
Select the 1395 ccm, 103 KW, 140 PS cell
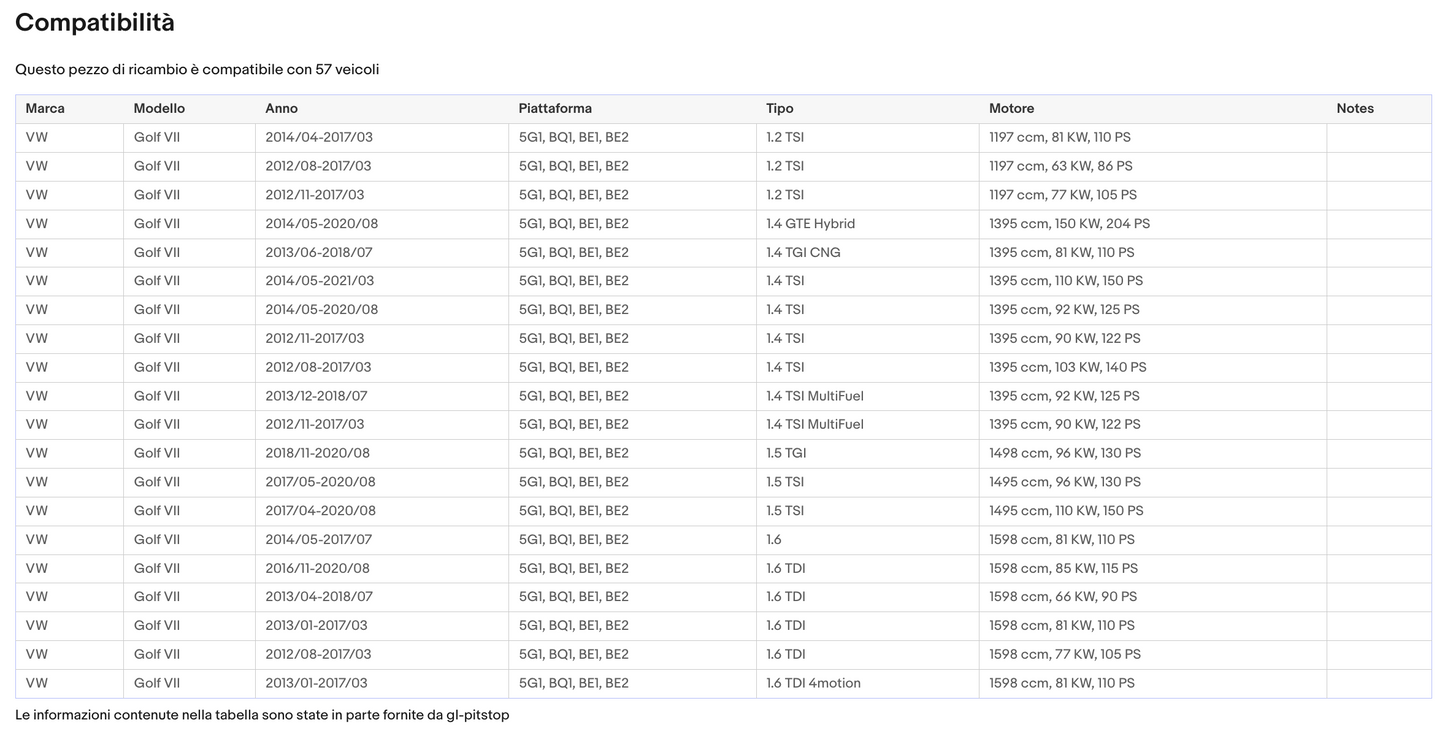(x=1068, y=367)
